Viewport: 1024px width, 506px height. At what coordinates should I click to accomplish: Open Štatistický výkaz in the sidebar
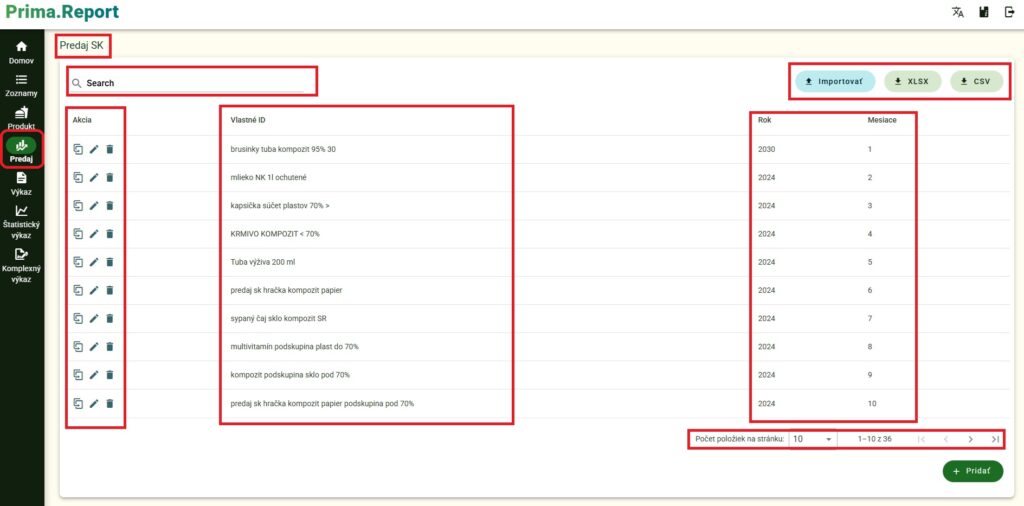(21, 221)
